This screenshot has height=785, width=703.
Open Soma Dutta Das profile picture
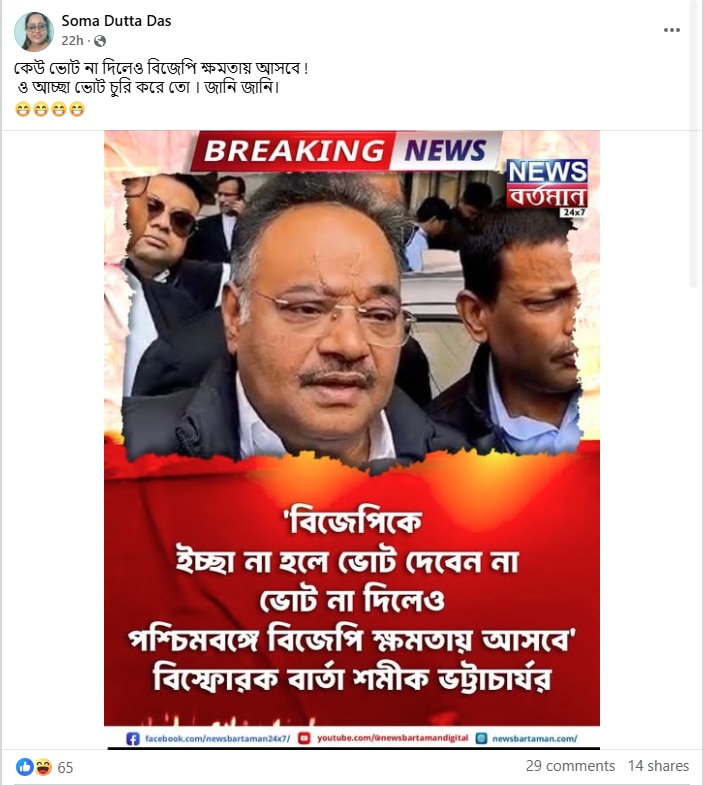coord(34,31)
